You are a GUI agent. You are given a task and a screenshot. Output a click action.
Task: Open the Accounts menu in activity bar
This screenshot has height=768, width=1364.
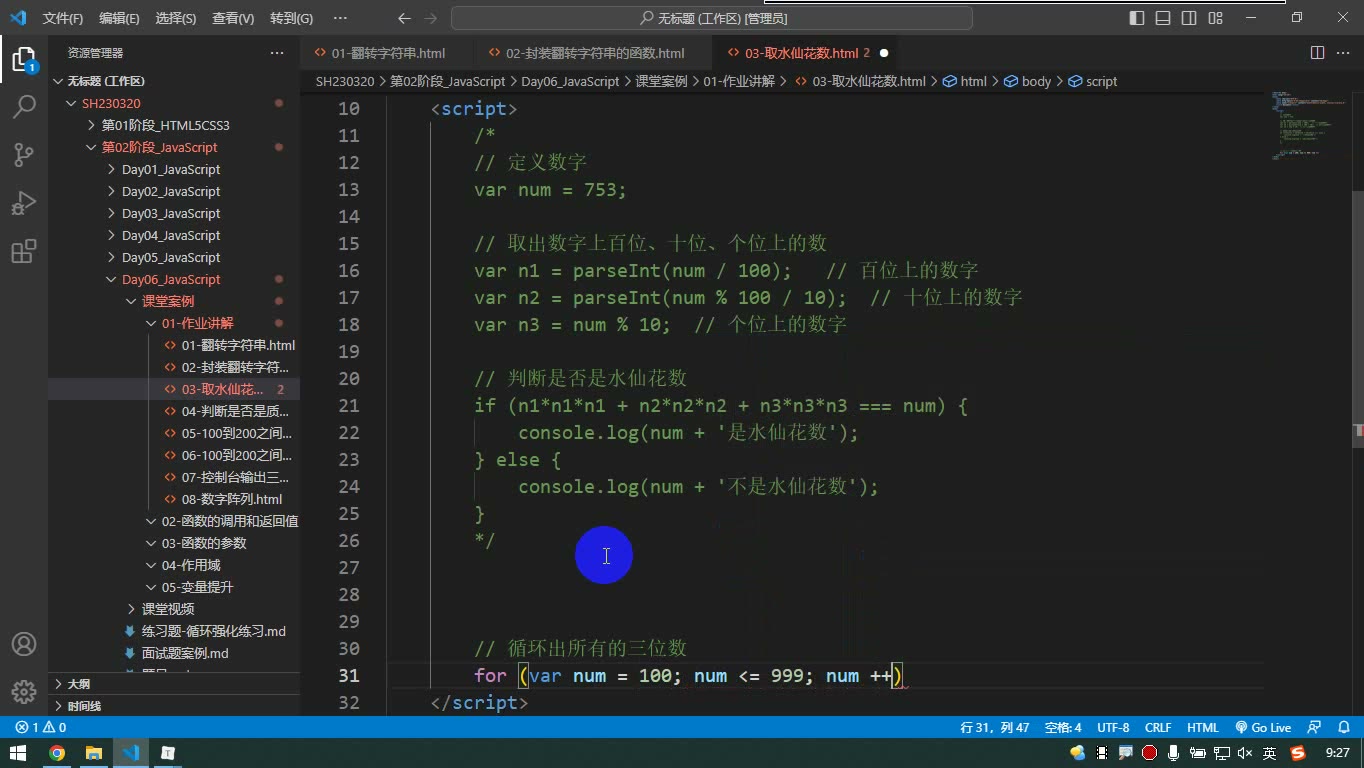24,644
